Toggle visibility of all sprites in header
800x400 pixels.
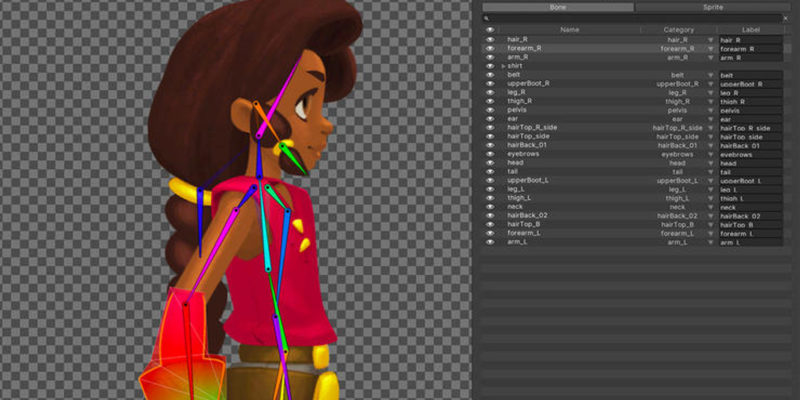point(490,30)
